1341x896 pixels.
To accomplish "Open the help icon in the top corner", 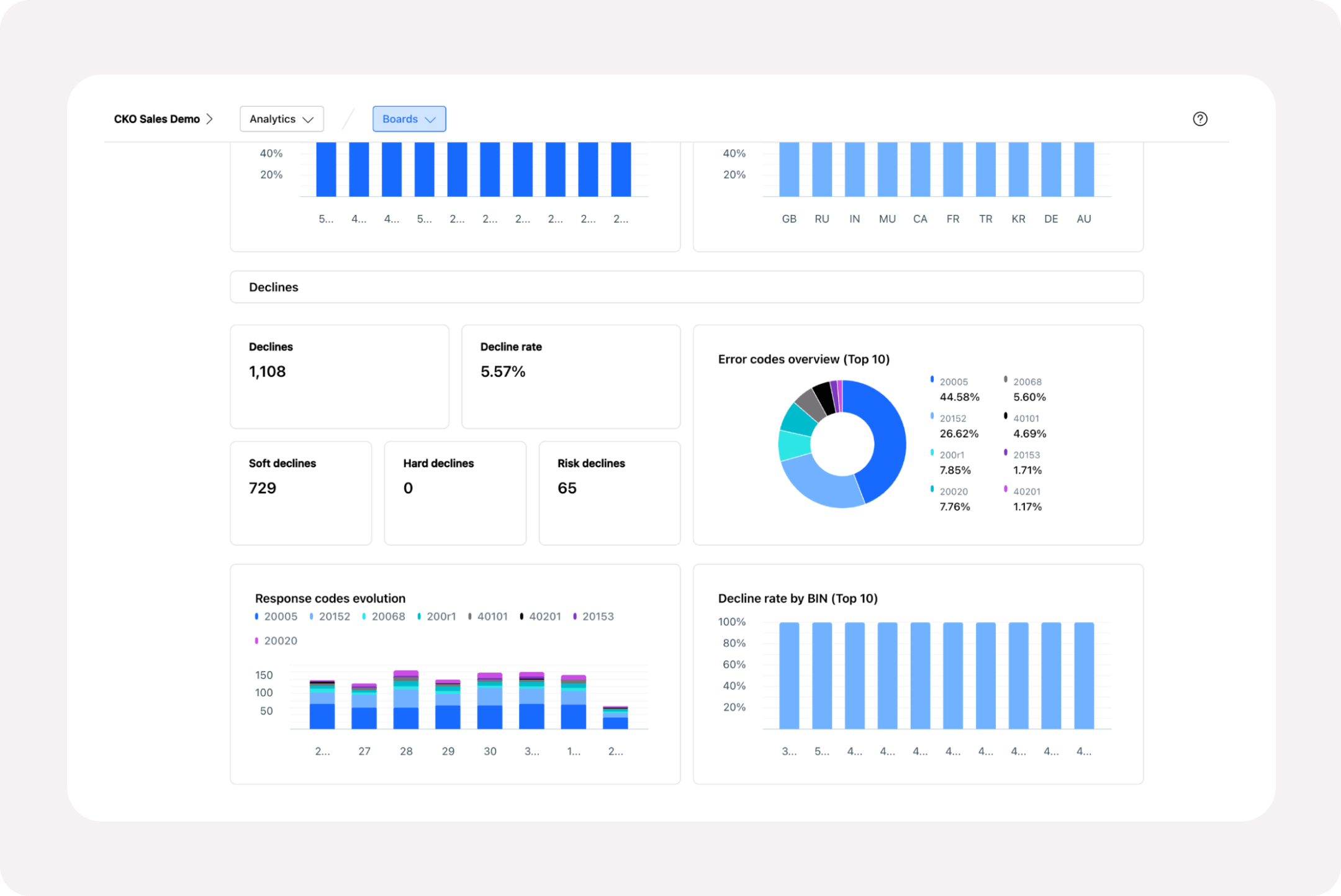I will coord(1200,119).
